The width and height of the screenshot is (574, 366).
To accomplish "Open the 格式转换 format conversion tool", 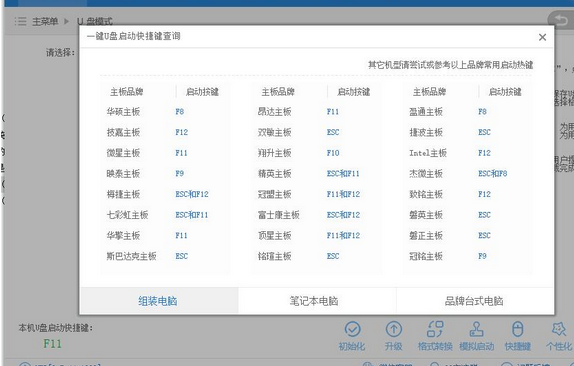I will pyautogui.click(x=435, y=329).
